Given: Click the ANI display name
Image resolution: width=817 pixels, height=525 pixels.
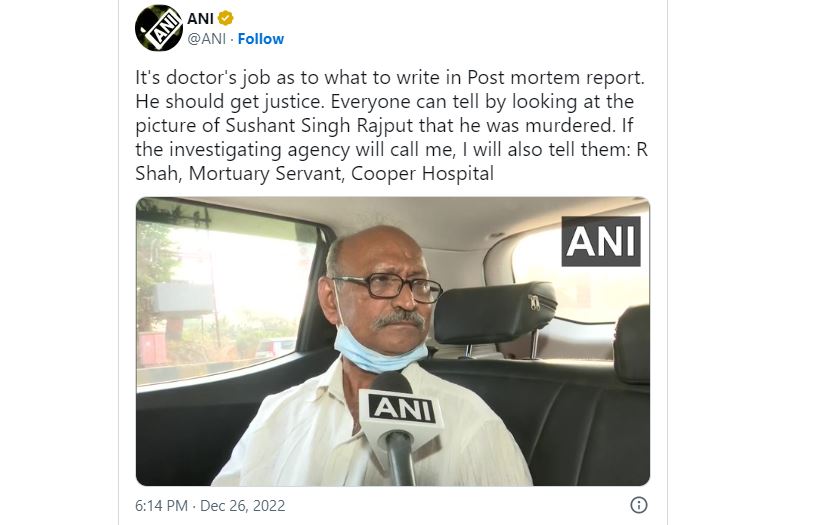Looking at the screenshot, I should [200, 18].
